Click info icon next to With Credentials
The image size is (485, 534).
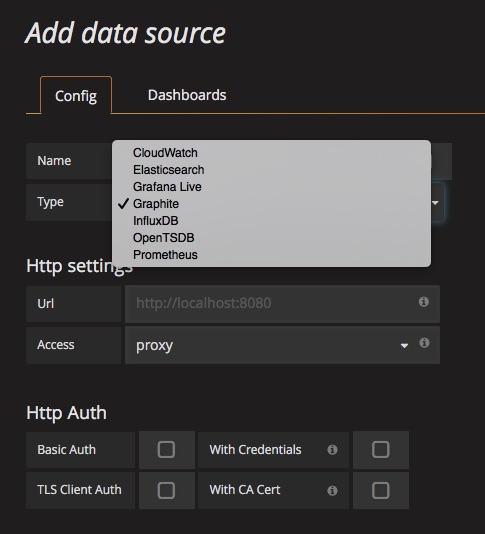tap(332, 450)
